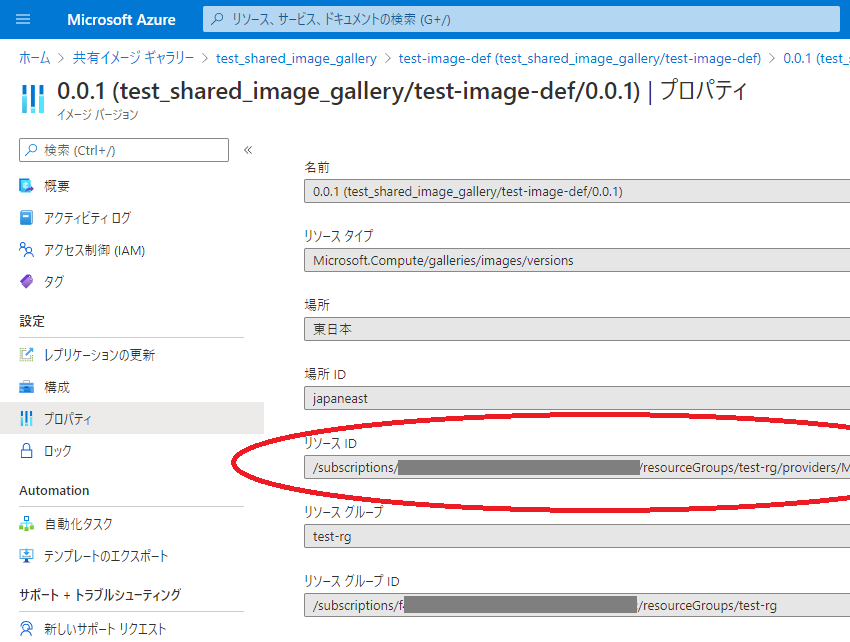Click the Automation section heading
This screenshot has height=642, width=850.
54,490
